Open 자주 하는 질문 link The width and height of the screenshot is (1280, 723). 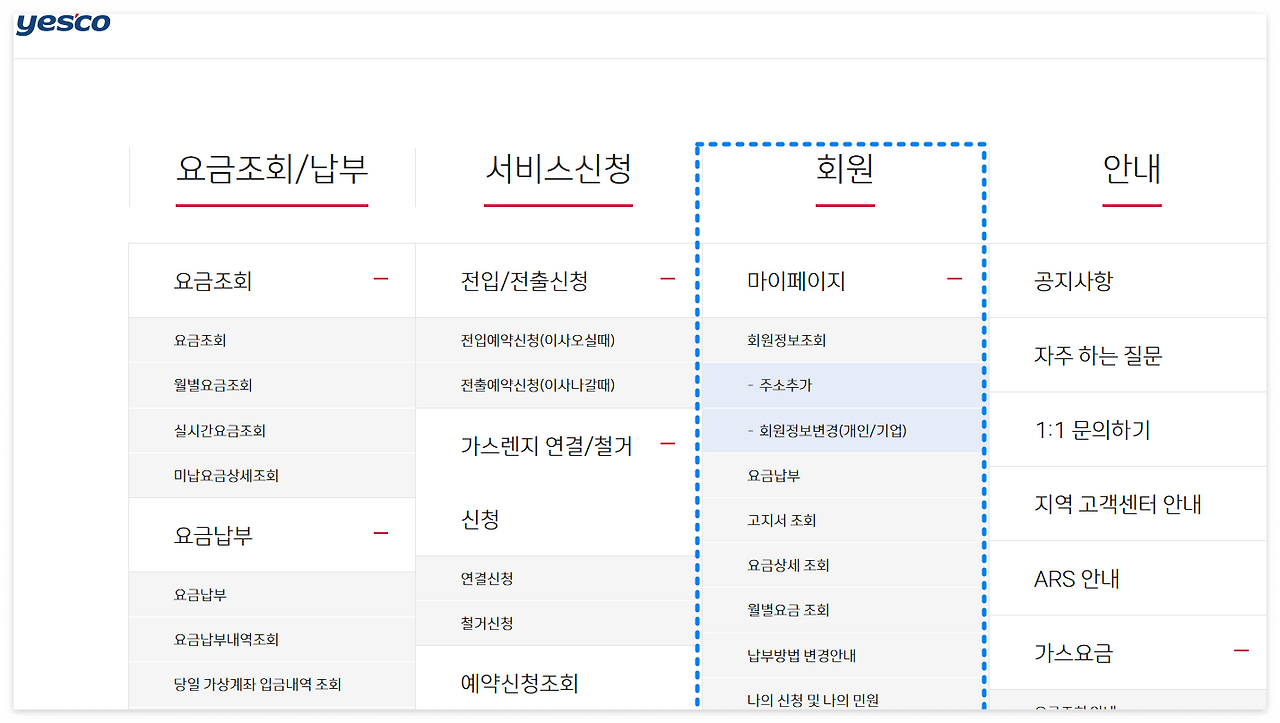[1098, 356]
